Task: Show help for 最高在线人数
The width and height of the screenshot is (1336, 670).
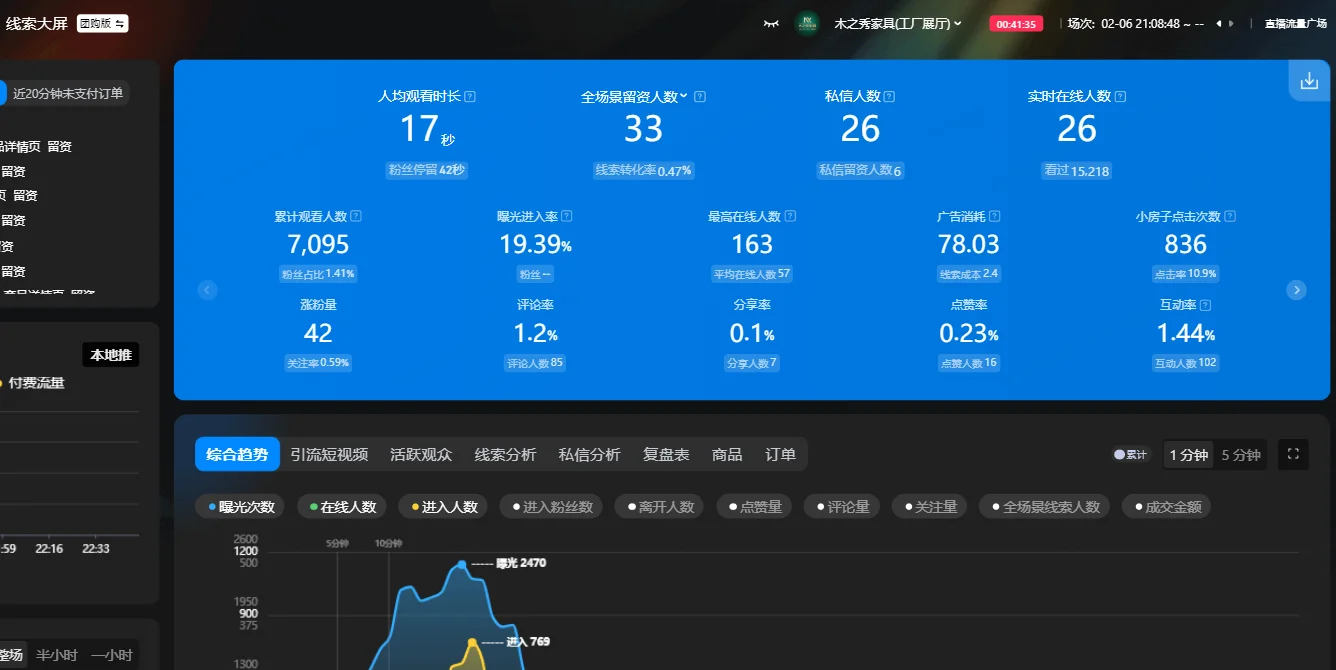Action: 790,216
